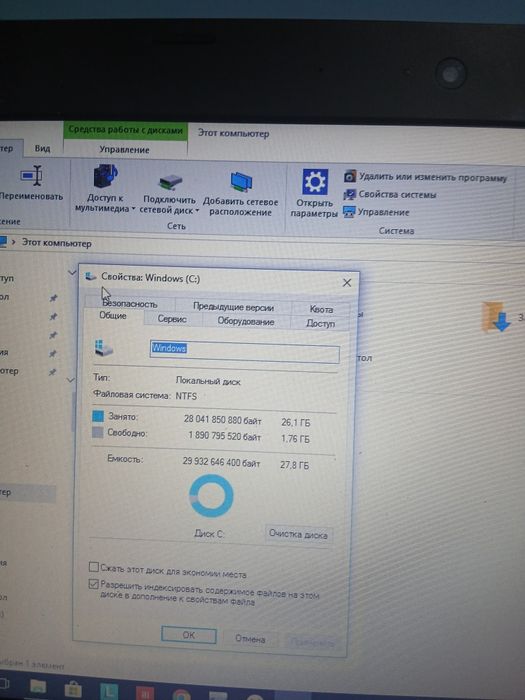Click the Отмена button
Viewport: 525px width, 700px height.
(x=250, y=639)
